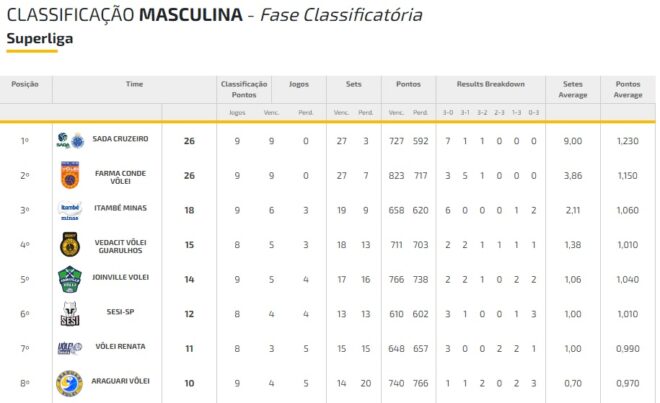Click the Joinville Vôlei team logo
Image resolution: width=660 pixels, height=403 pixels.
click(69, 279)
